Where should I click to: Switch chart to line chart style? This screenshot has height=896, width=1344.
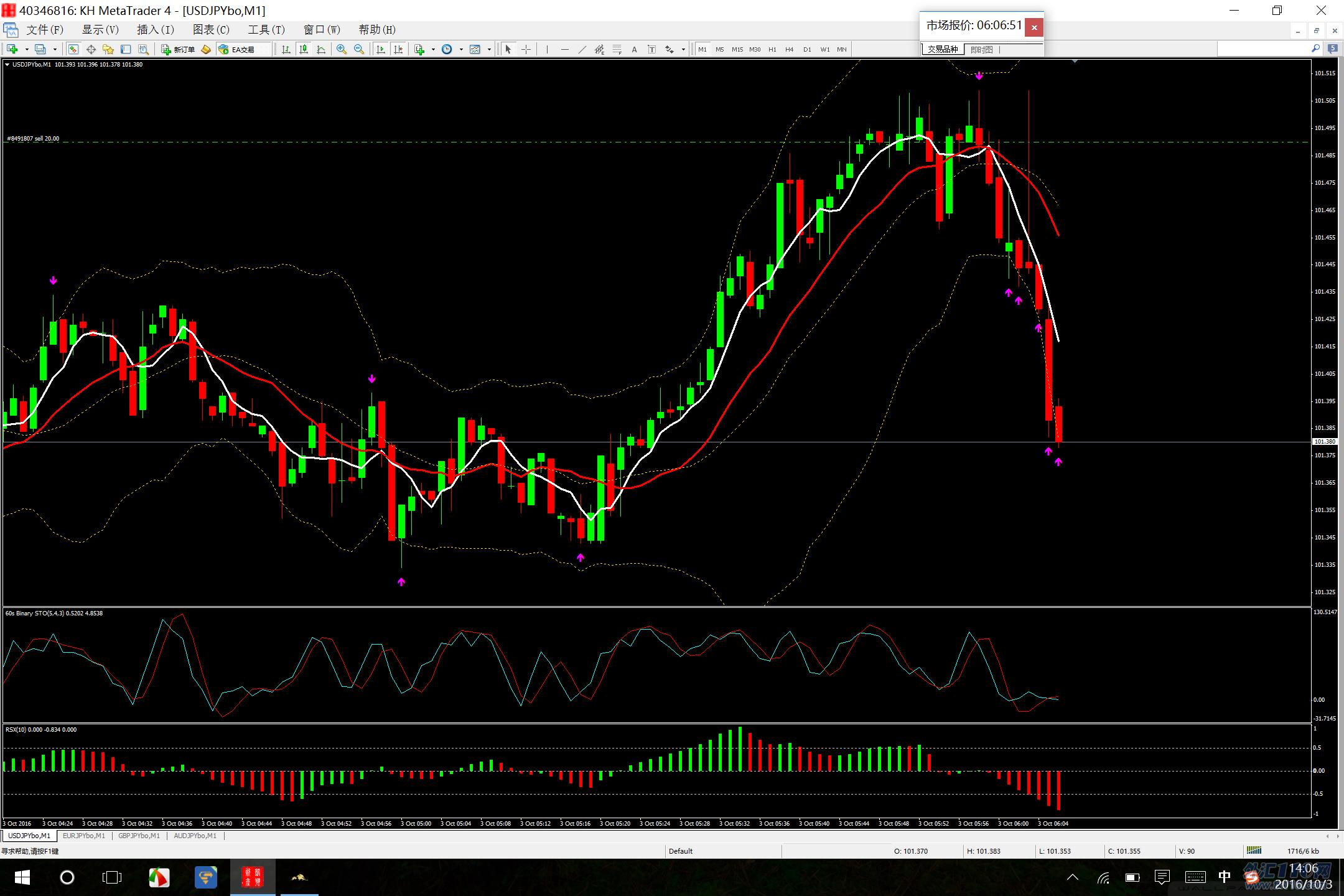[321, 49]
